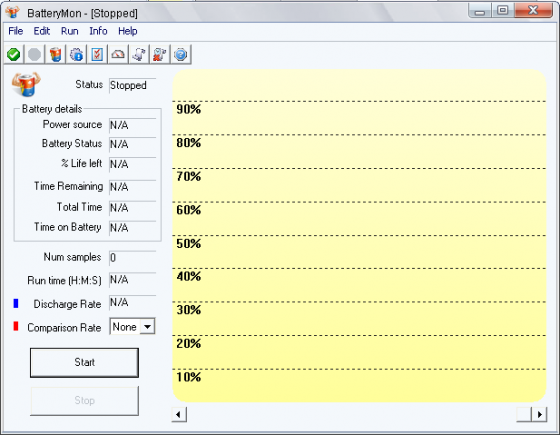Click the Num samples field
The width and height of the screenshot is (560, 435).
coord(132,258)
